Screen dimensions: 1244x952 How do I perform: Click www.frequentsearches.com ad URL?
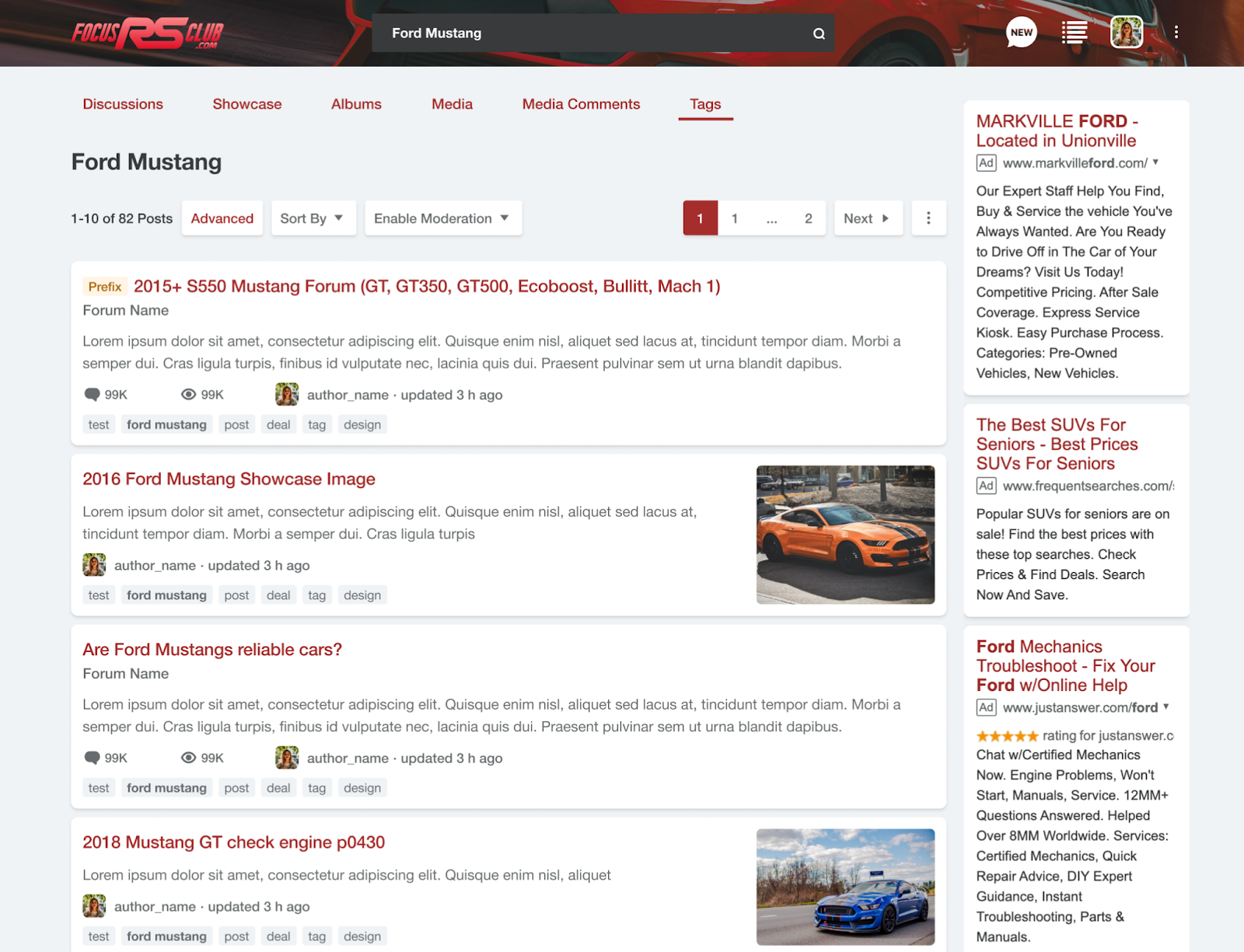[x=1088, y=486]
